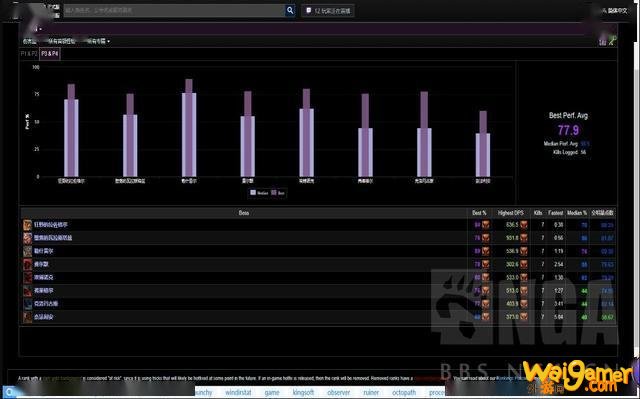Click the green icon at the chart's top right
The height and width of the screenshot is (399, 640).
(611, 41)
